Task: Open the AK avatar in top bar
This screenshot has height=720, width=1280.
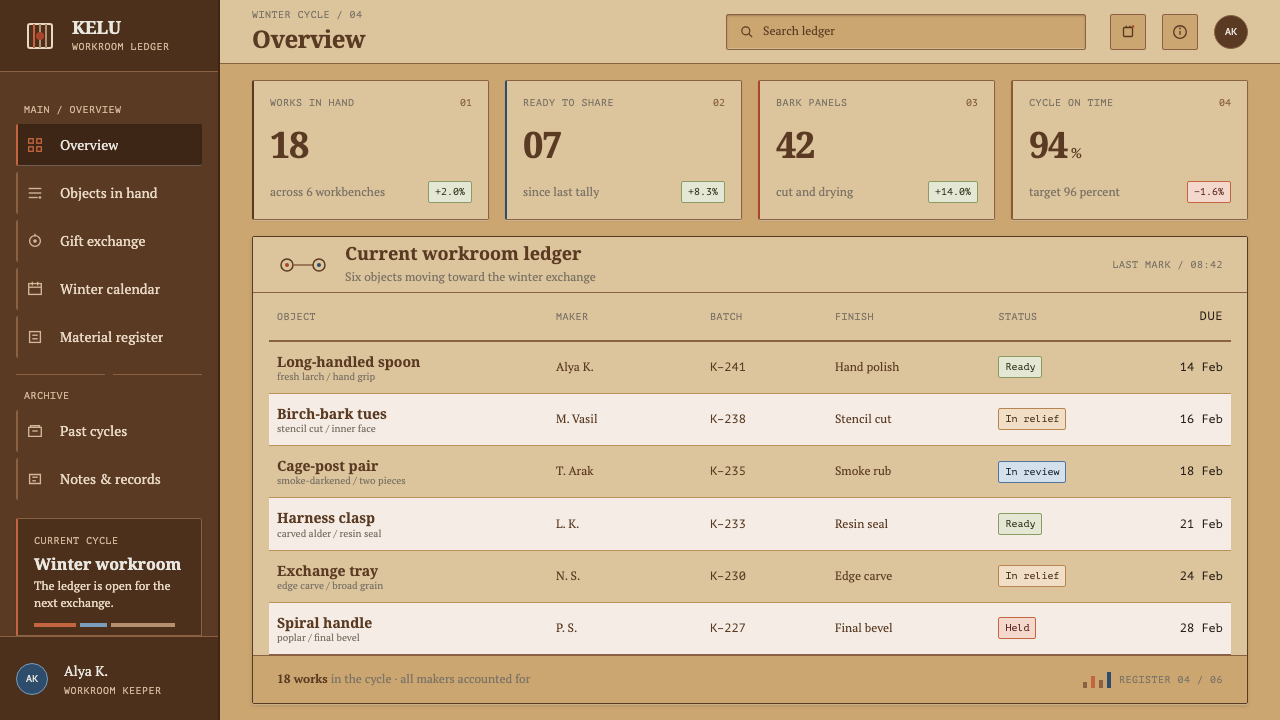Action: pos(1231,32)
